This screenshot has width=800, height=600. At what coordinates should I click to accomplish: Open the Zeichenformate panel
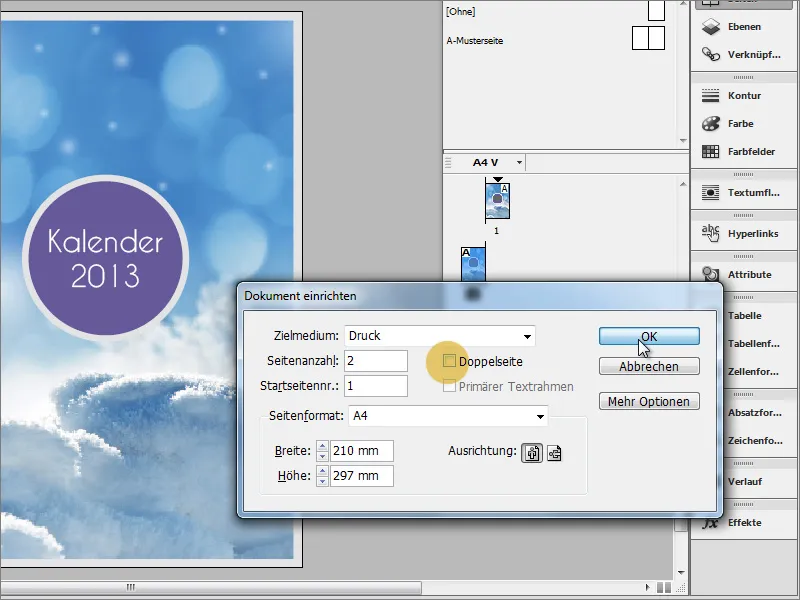[755, 440]
